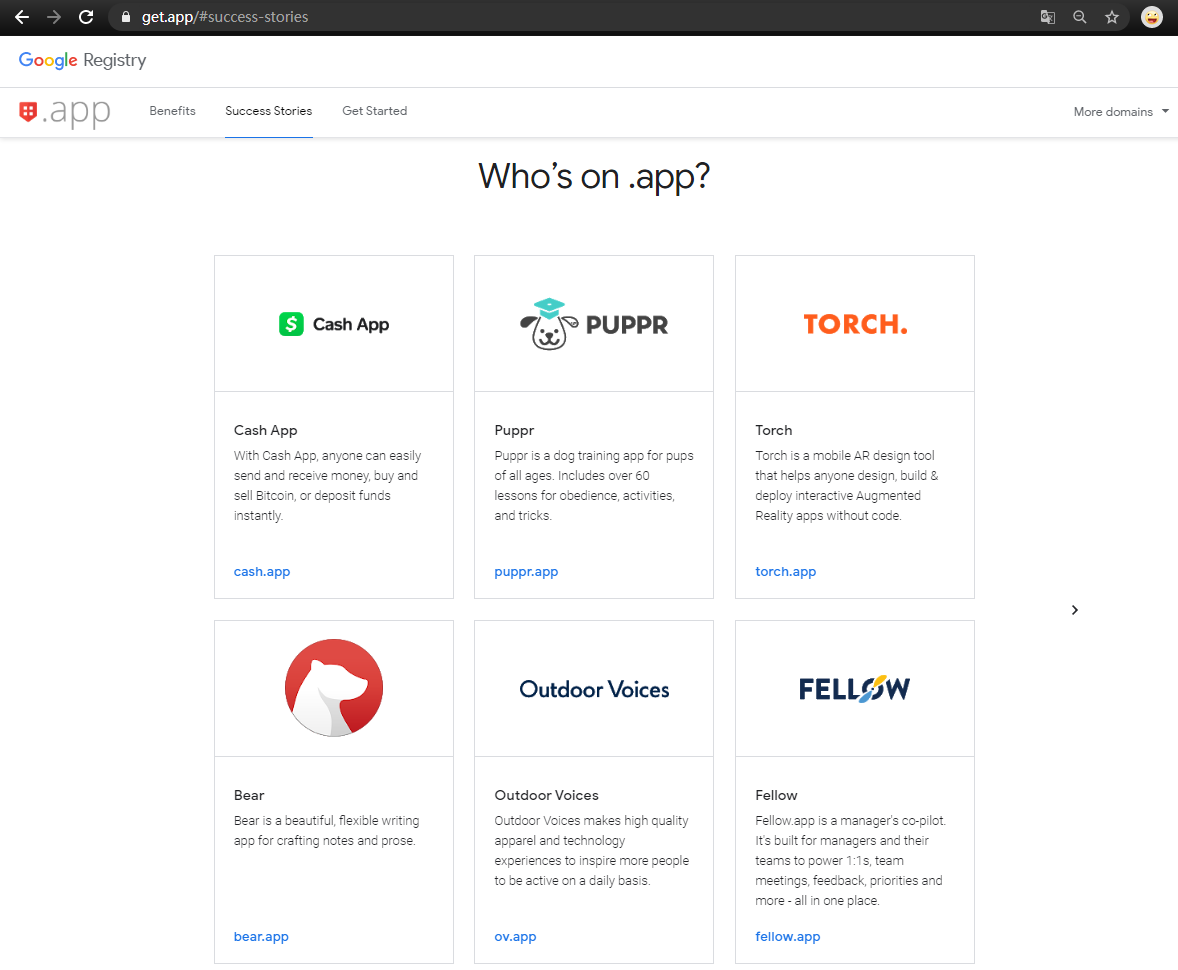1178x970 pixels.
Task: Open the browser profile avatar
Action: click(x=1152, y=17)
